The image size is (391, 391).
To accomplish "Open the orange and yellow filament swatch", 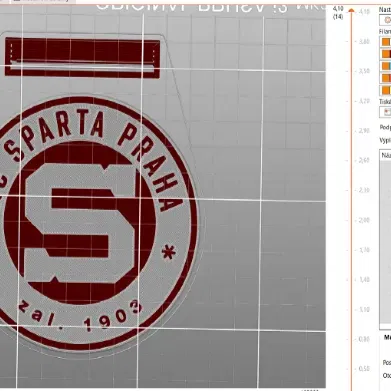I will [386, 90].
